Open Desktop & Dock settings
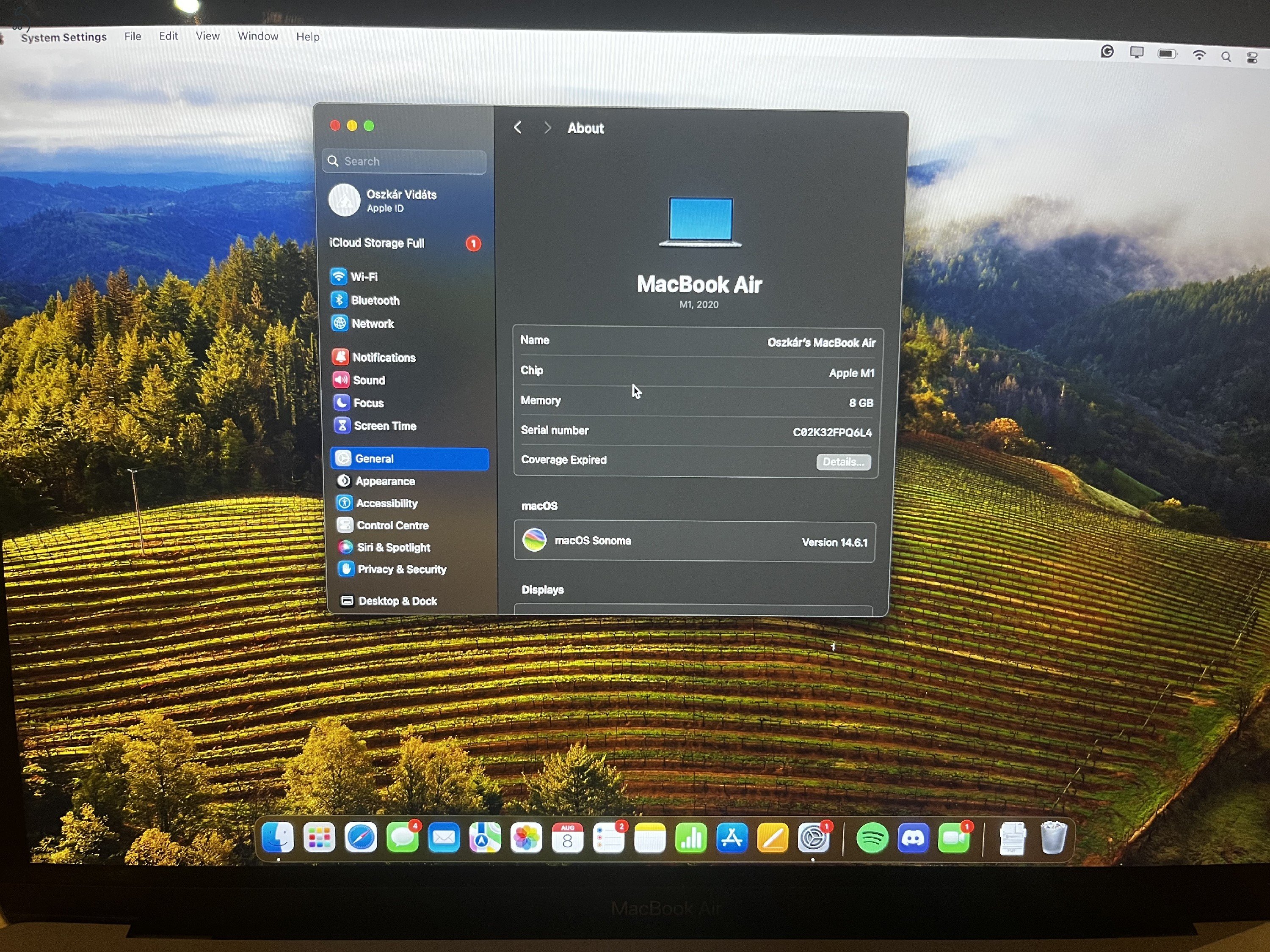This screenshot has height=952, width=1270. click(389, 601)
